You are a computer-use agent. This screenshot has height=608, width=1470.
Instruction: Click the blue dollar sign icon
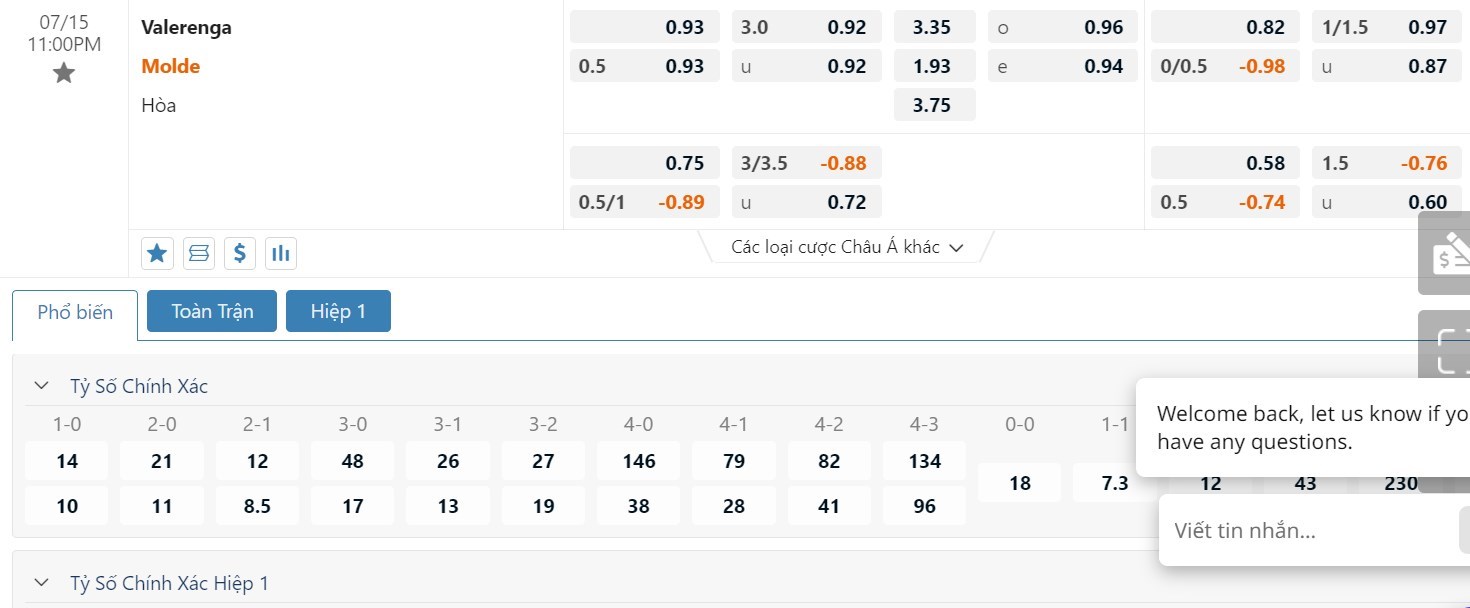tap(240, 254)
